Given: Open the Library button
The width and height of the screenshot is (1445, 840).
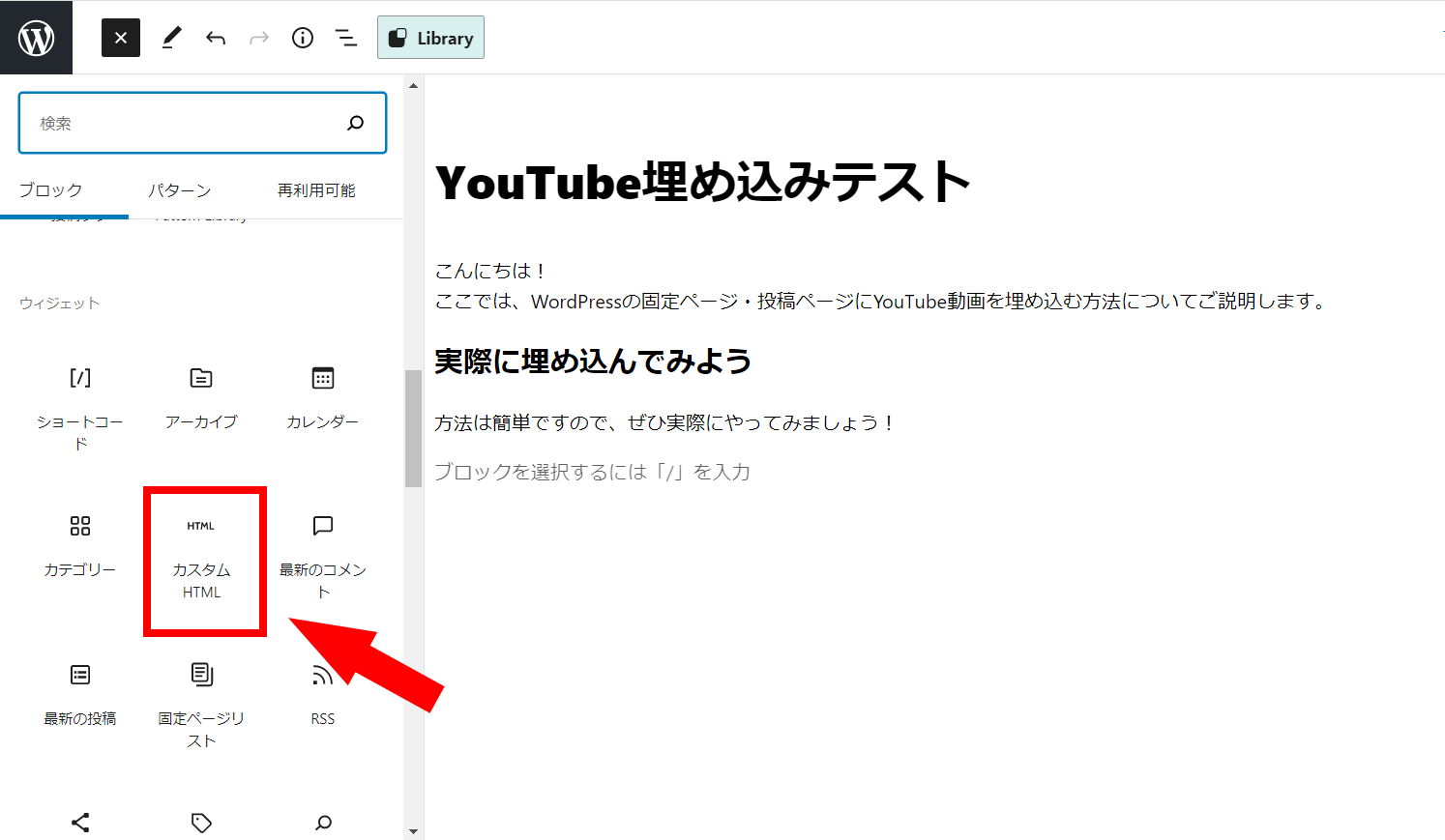Looking at the screenshot, I should [430, 38].
